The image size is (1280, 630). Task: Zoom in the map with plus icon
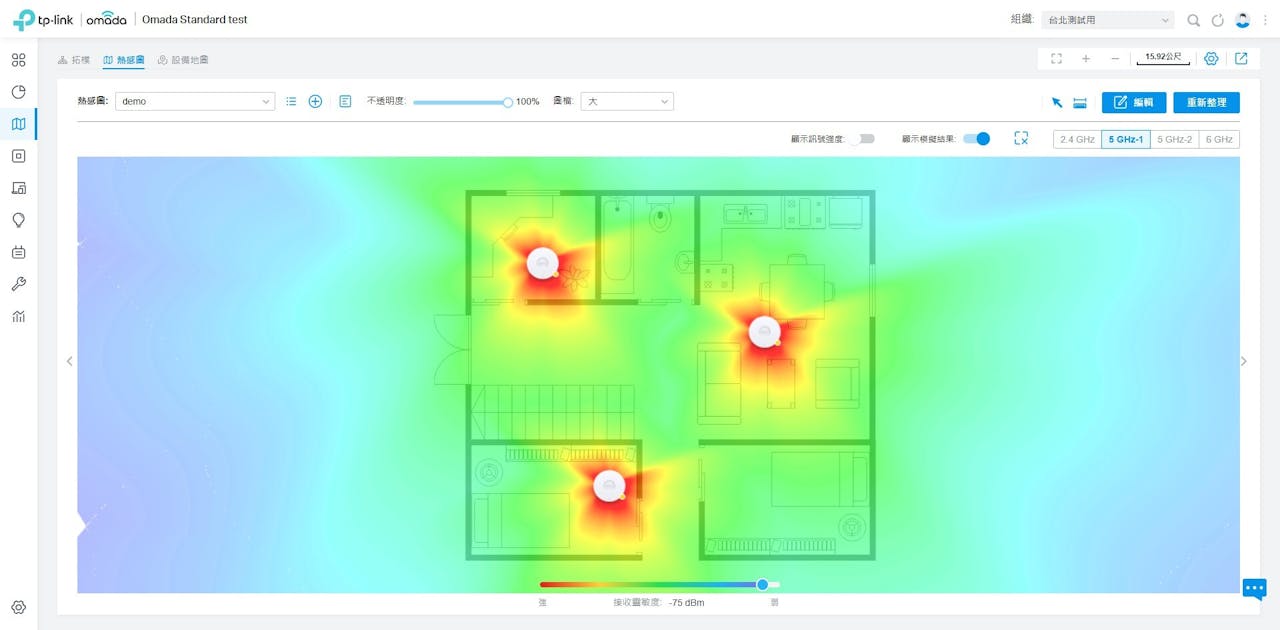tap(1086, 59)
